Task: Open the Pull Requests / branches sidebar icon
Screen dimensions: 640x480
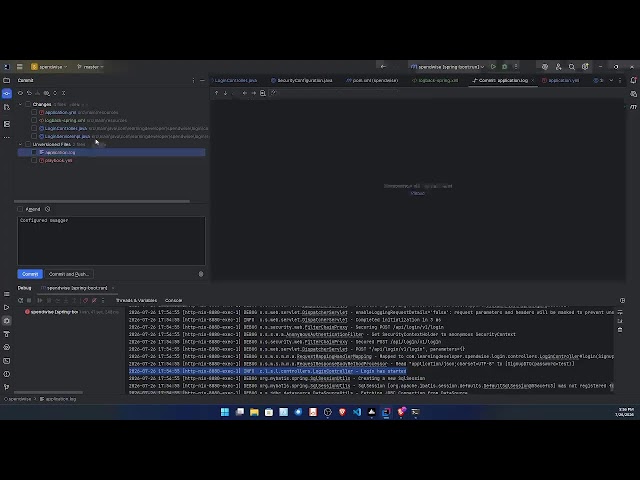Action: (7, 107)
